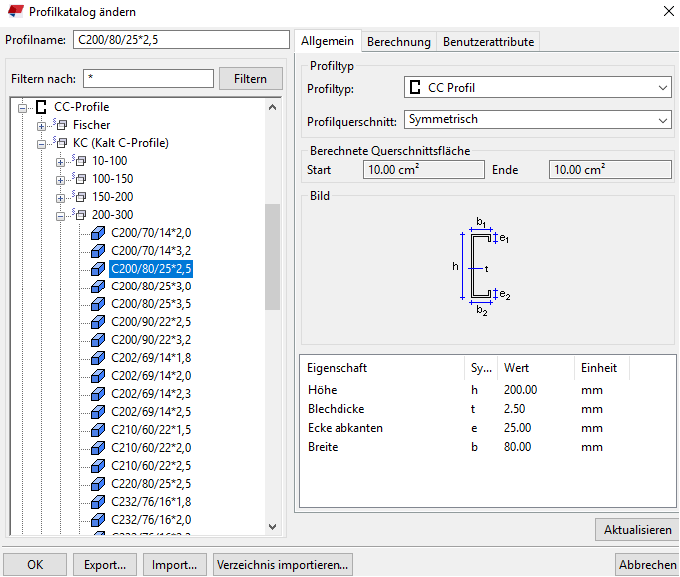The image size is (680, 577).
Task: Click the Export... button
Action: pyautogui.click(x=105, y=564)
